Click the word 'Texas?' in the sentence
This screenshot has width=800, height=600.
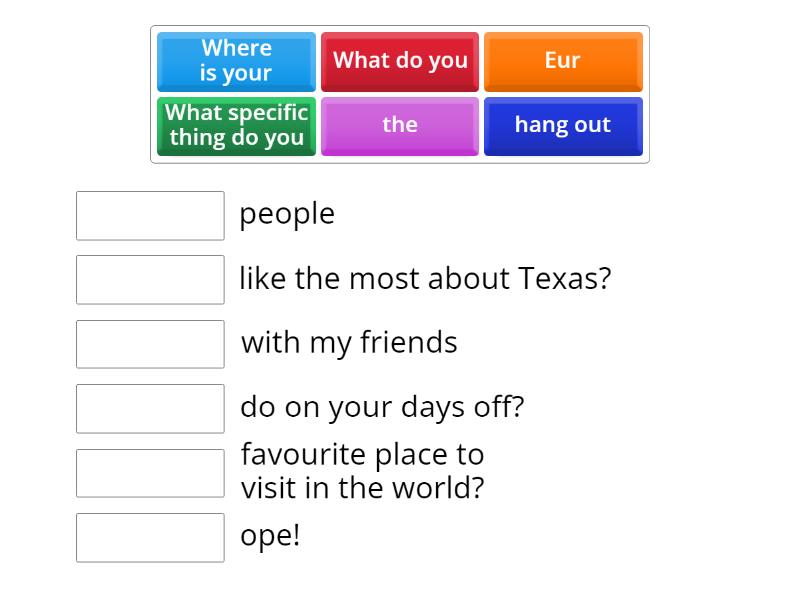pos(565,279)
